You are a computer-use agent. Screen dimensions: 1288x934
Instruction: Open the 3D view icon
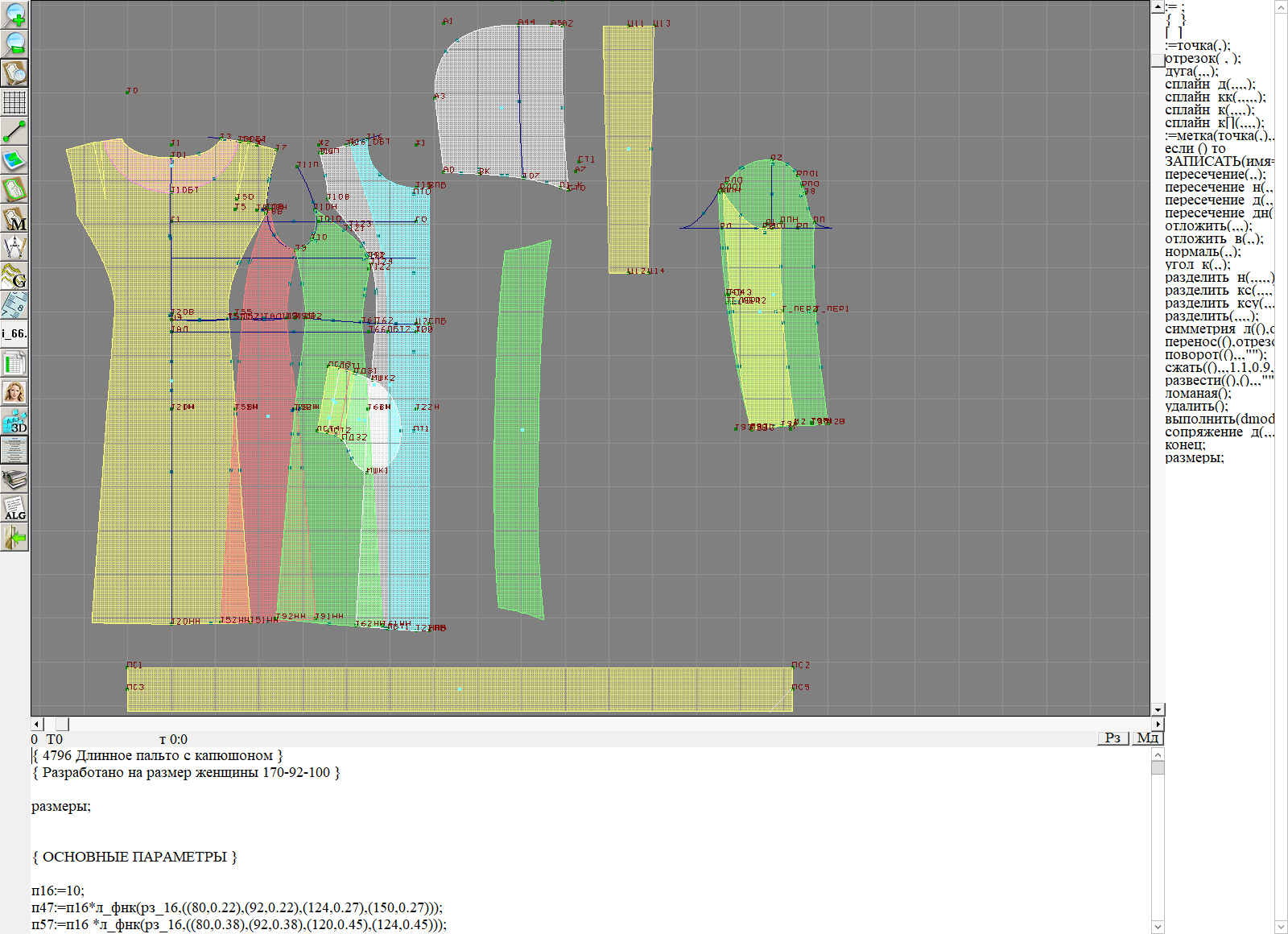coord(14,421)
